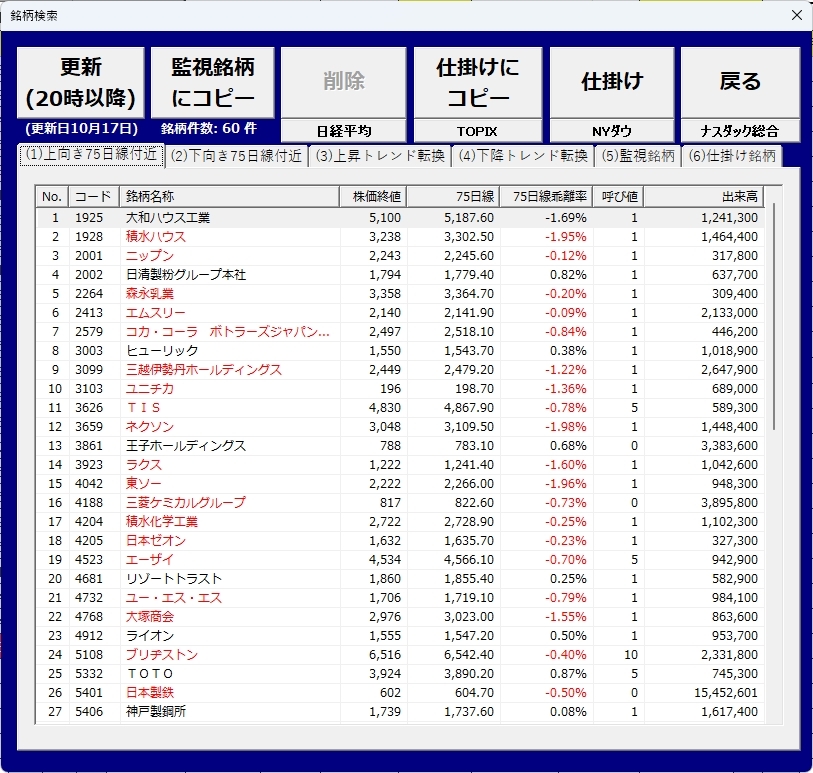
Task: Select the ＴＯＴＯ row
Action: [400, 674]
